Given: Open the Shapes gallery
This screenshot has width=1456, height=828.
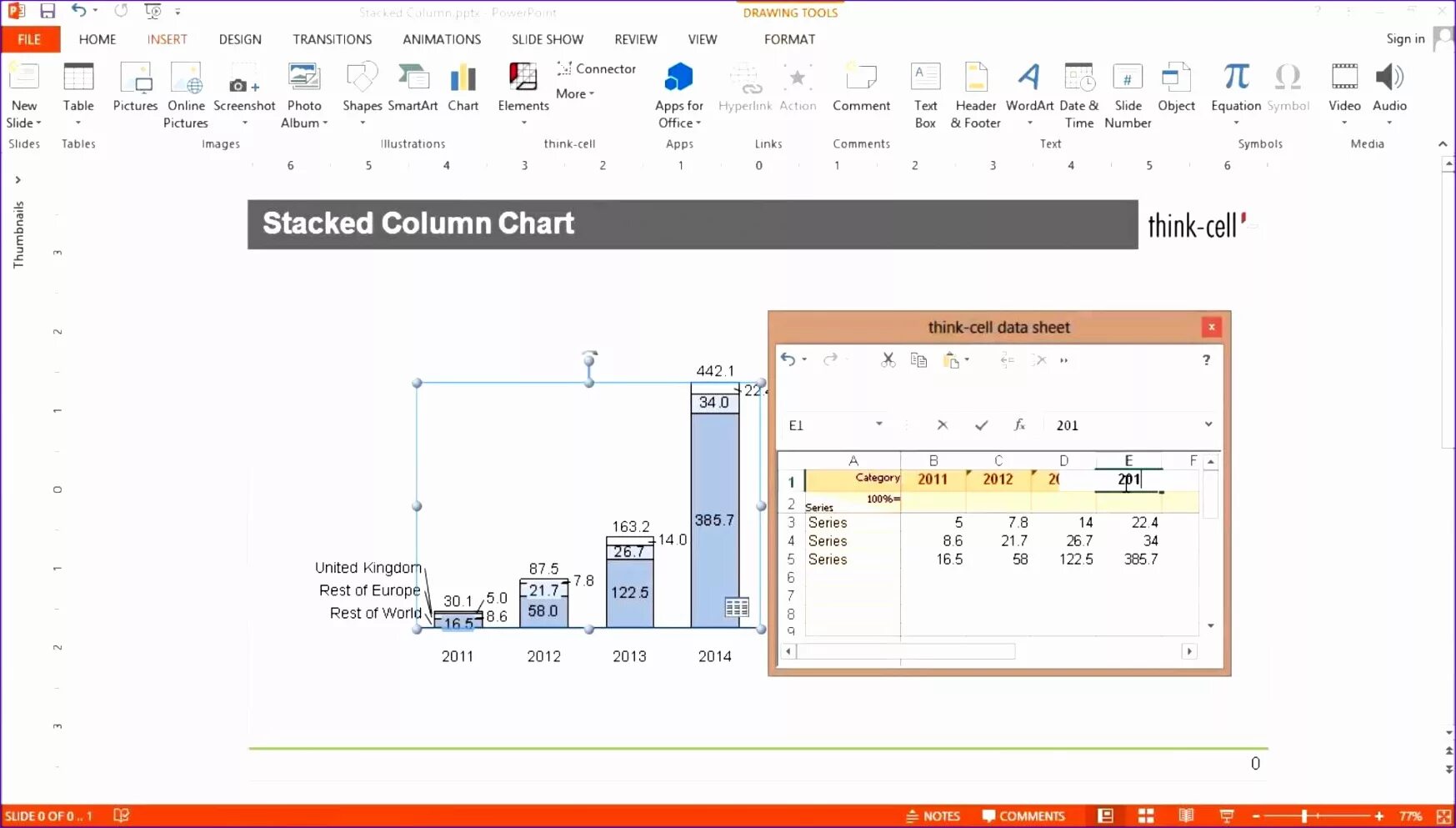Looking at the screenshot, I should (362, 78).
